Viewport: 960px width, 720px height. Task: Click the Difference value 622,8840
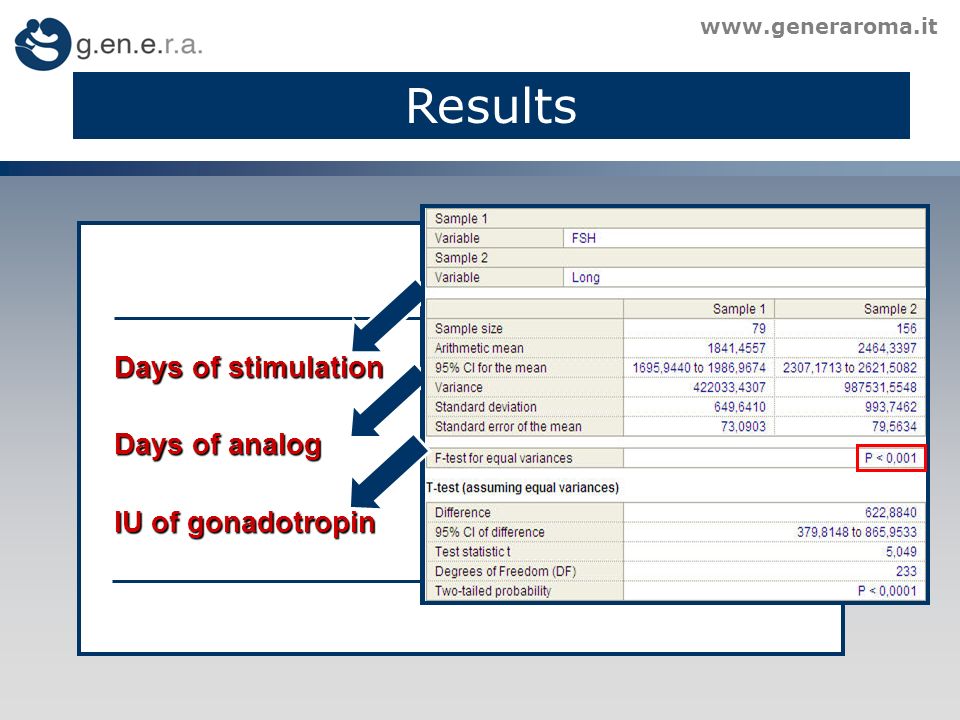891,512
